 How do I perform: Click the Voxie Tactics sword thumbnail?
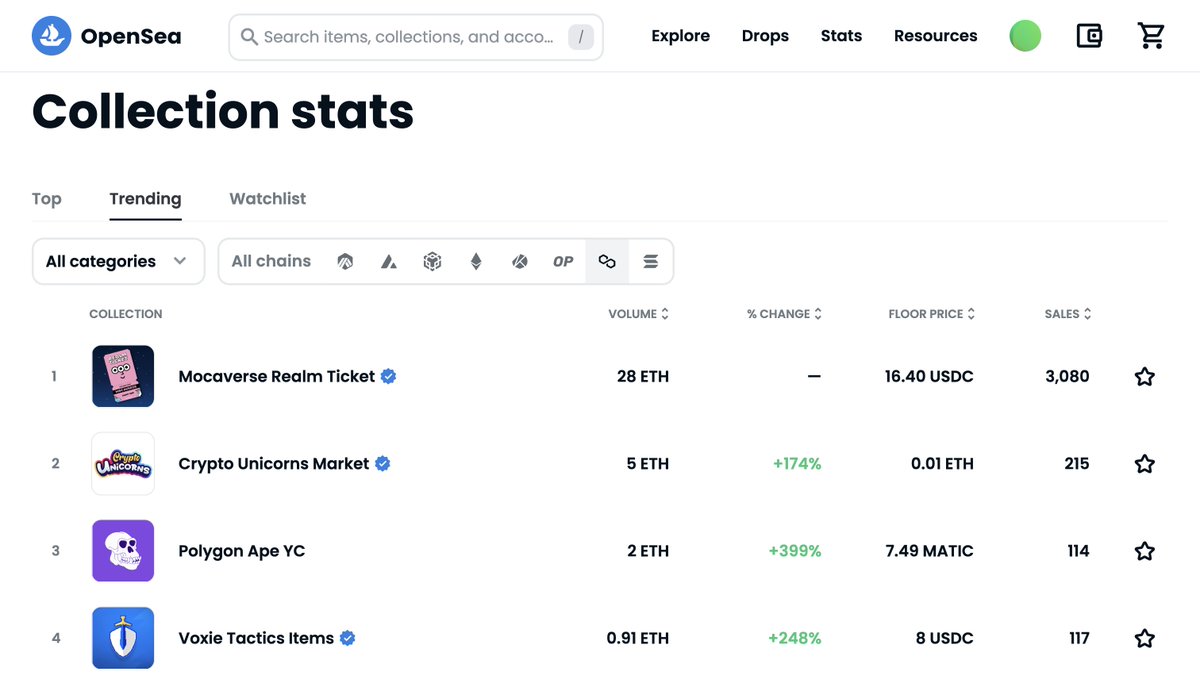click(123, 638)
